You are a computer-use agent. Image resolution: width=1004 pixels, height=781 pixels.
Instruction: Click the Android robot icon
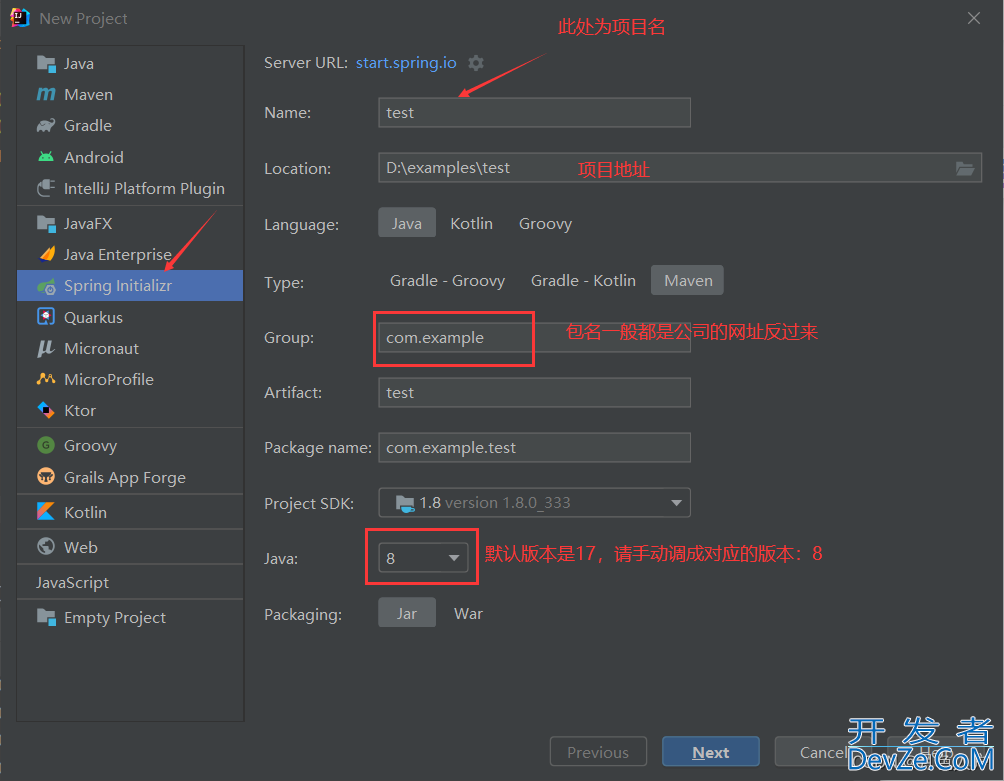[46, 157]
